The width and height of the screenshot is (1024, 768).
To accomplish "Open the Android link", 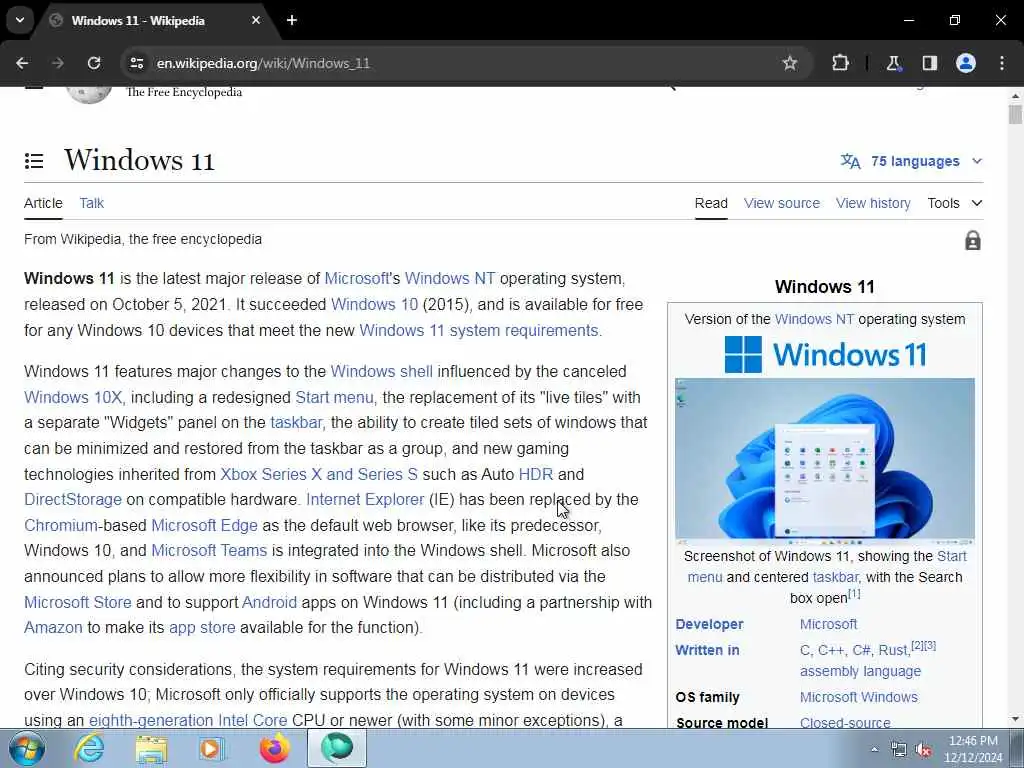I will point(269,602).
